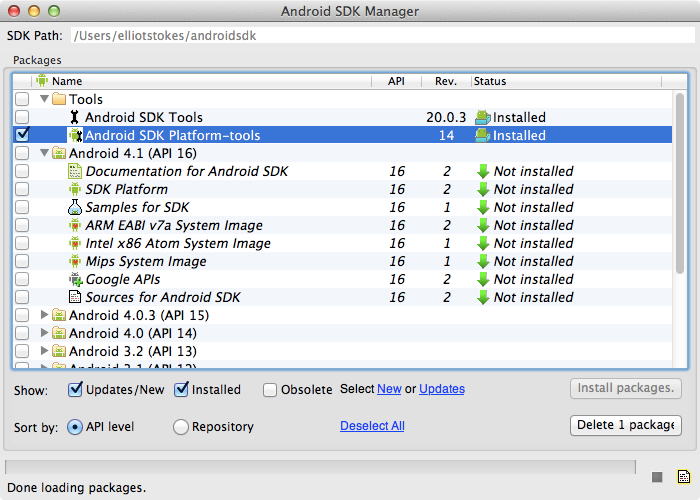Select the API level sort radio button

pyautogui.click(x=75, y=427)
